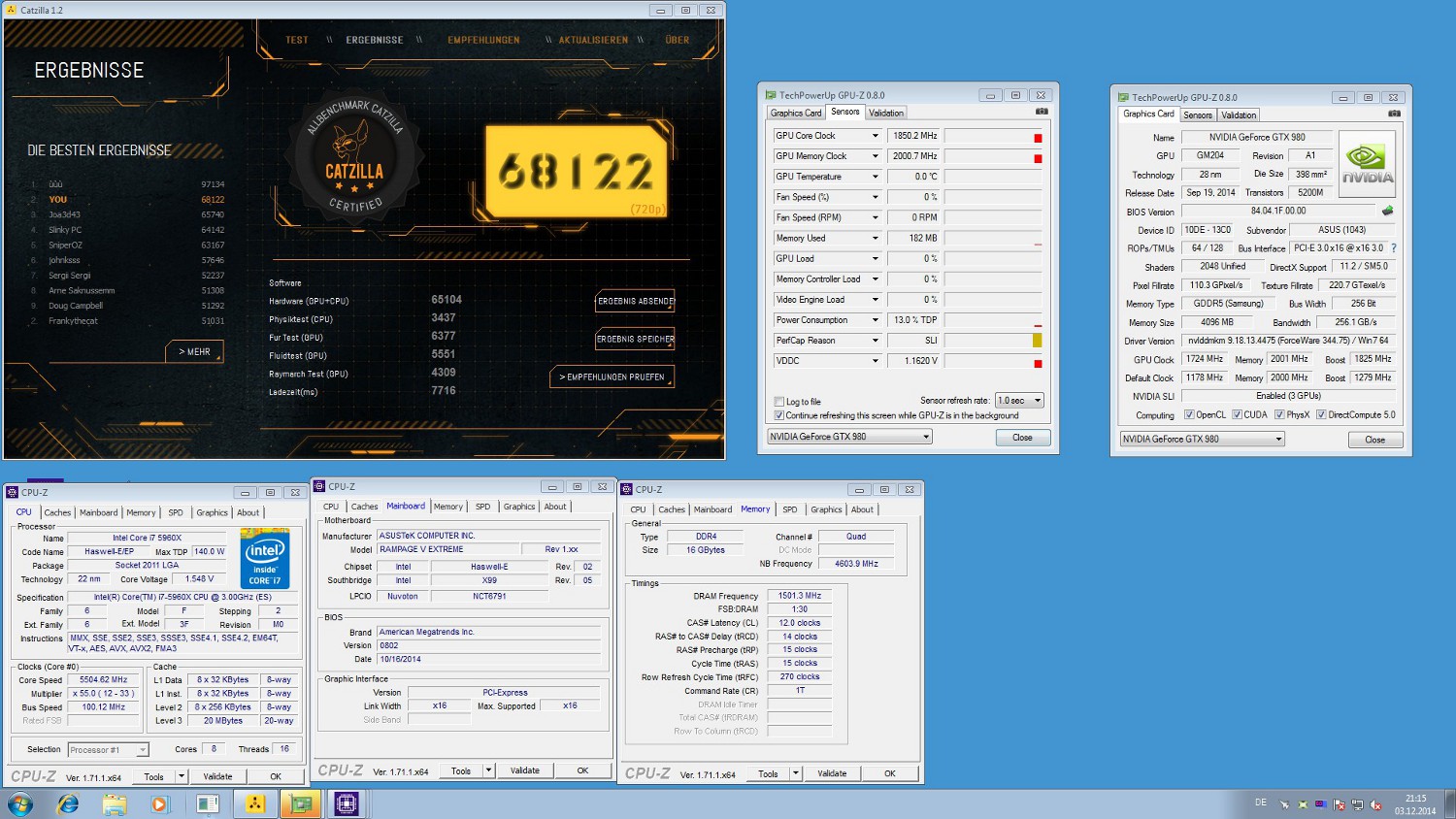This screenshot has width=1456, height=819.
Task: Click the GPU Core Clock sensor graph
Action: [994, 136]
